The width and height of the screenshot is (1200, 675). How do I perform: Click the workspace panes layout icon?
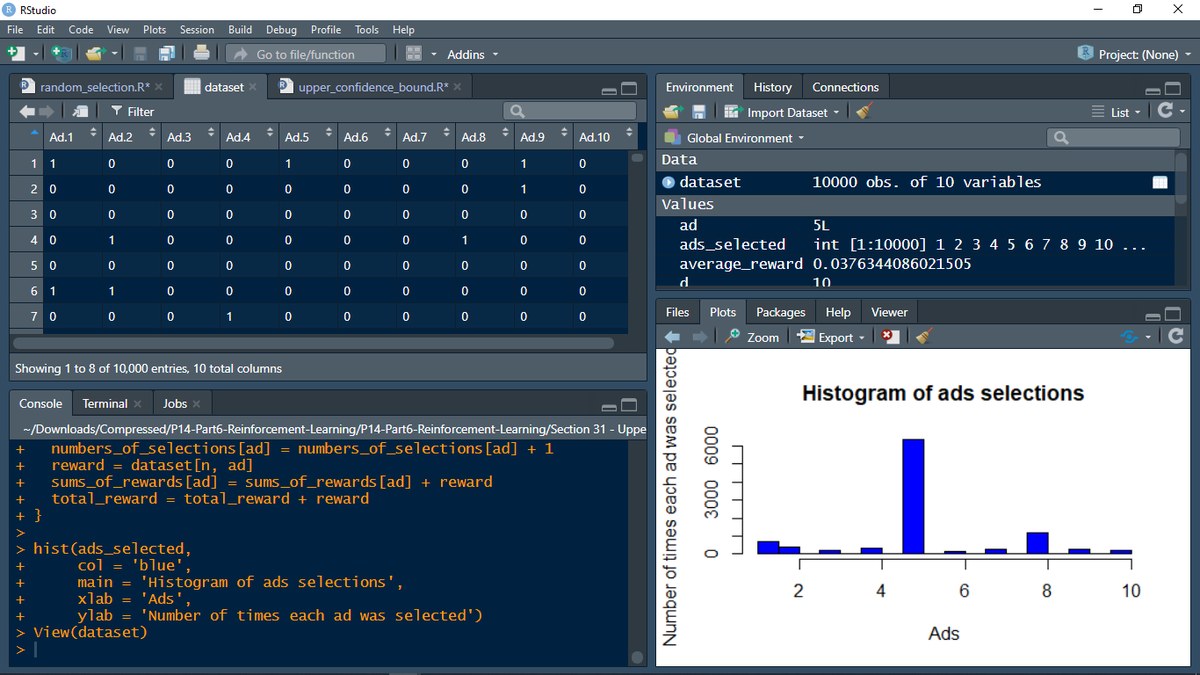pos(412,54)
